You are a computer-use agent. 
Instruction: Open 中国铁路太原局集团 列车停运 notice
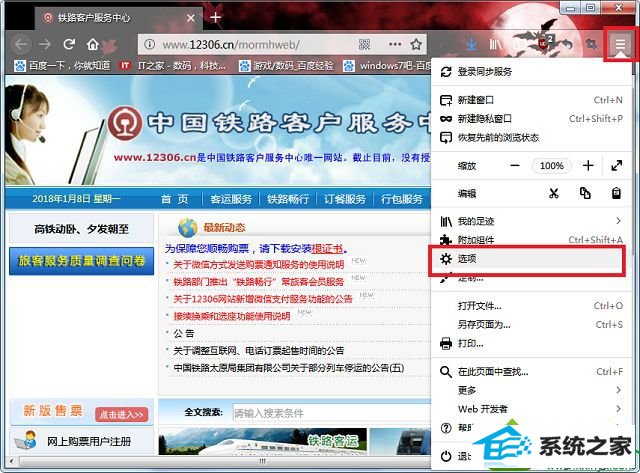[x=289, y=368]
